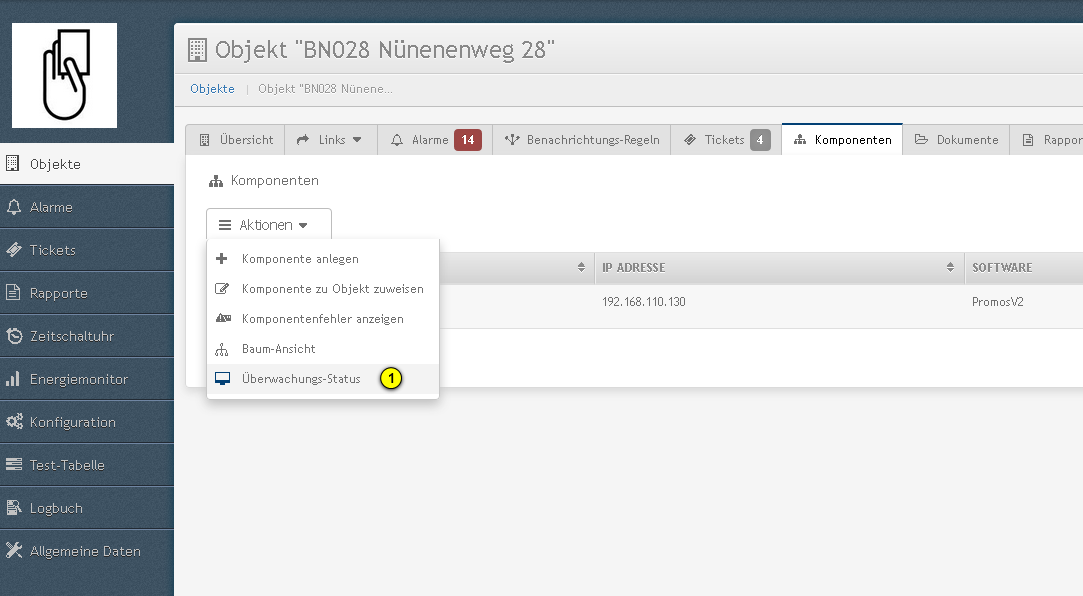Click the tree icon beside Baum-Ansicht
The width and height of the screenshot is (1083, 596).
click(x=222, y=349)
